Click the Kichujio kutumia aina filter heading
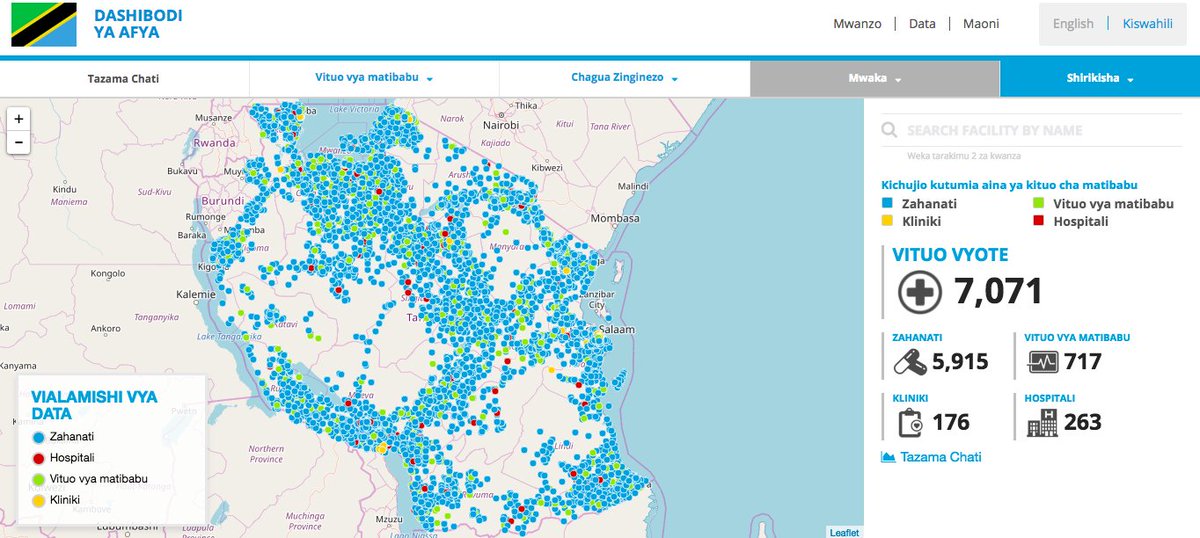Screen dimensions: 1200x538 [x=1009, y=185]
